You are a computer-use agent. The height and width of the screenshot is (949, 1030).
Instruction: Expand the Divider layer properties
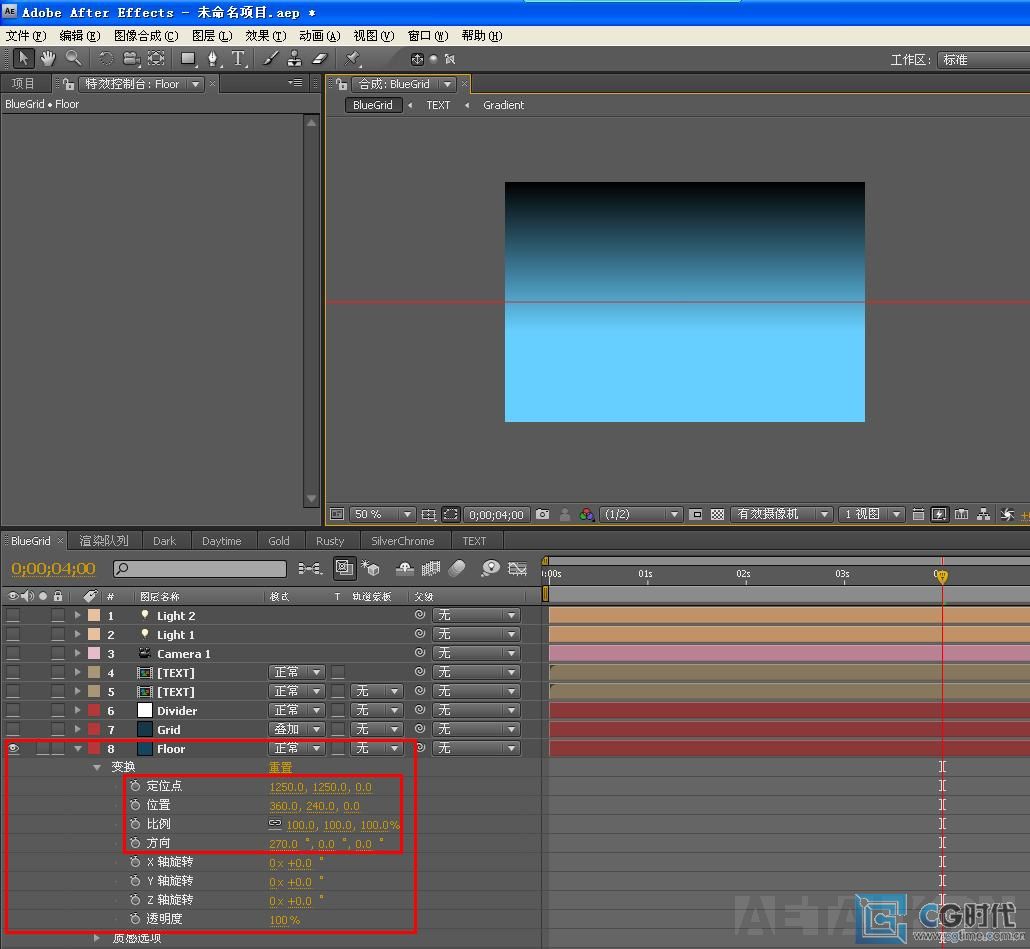78,711
